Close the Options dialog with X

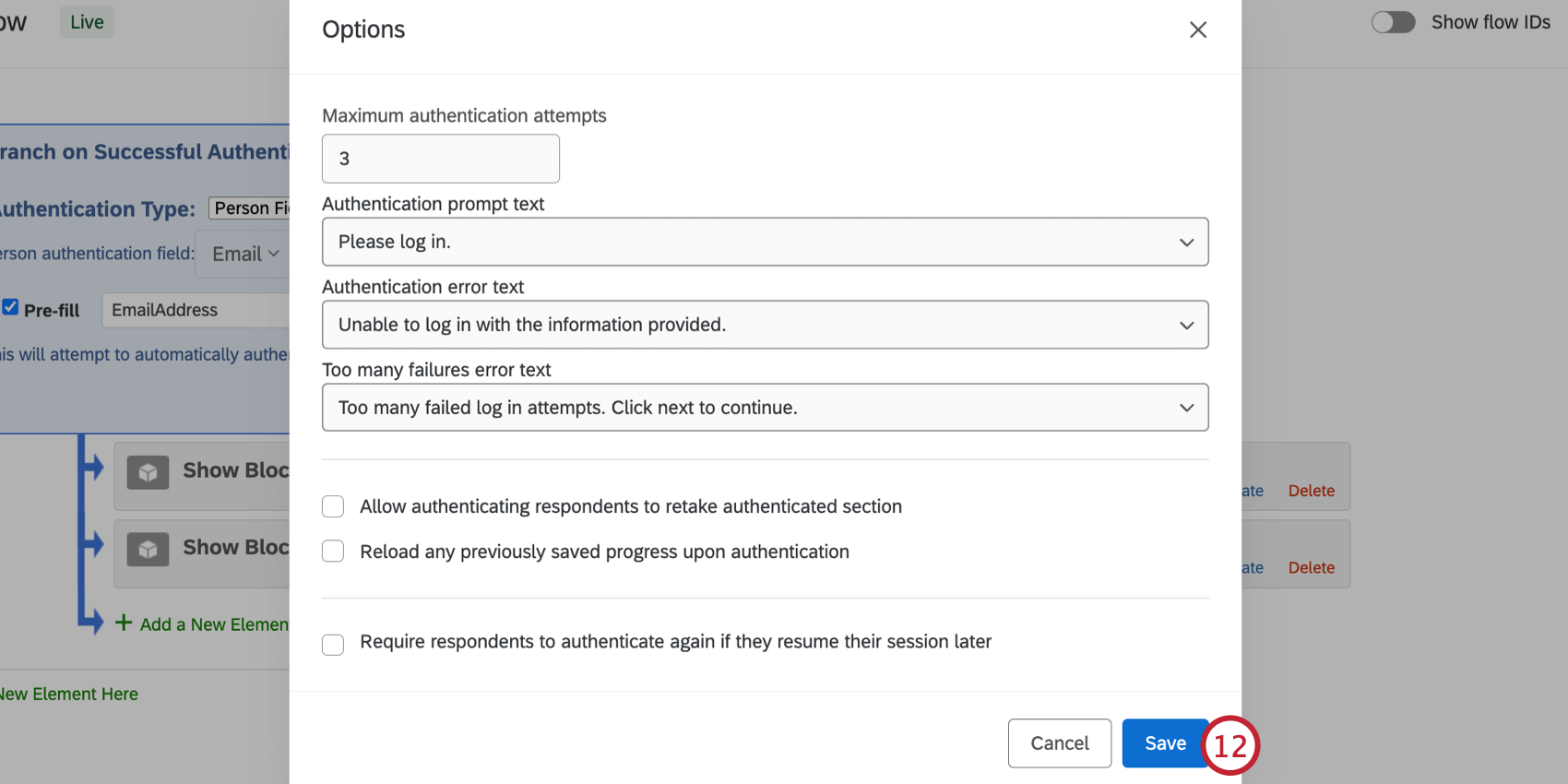pos(1197,30)
